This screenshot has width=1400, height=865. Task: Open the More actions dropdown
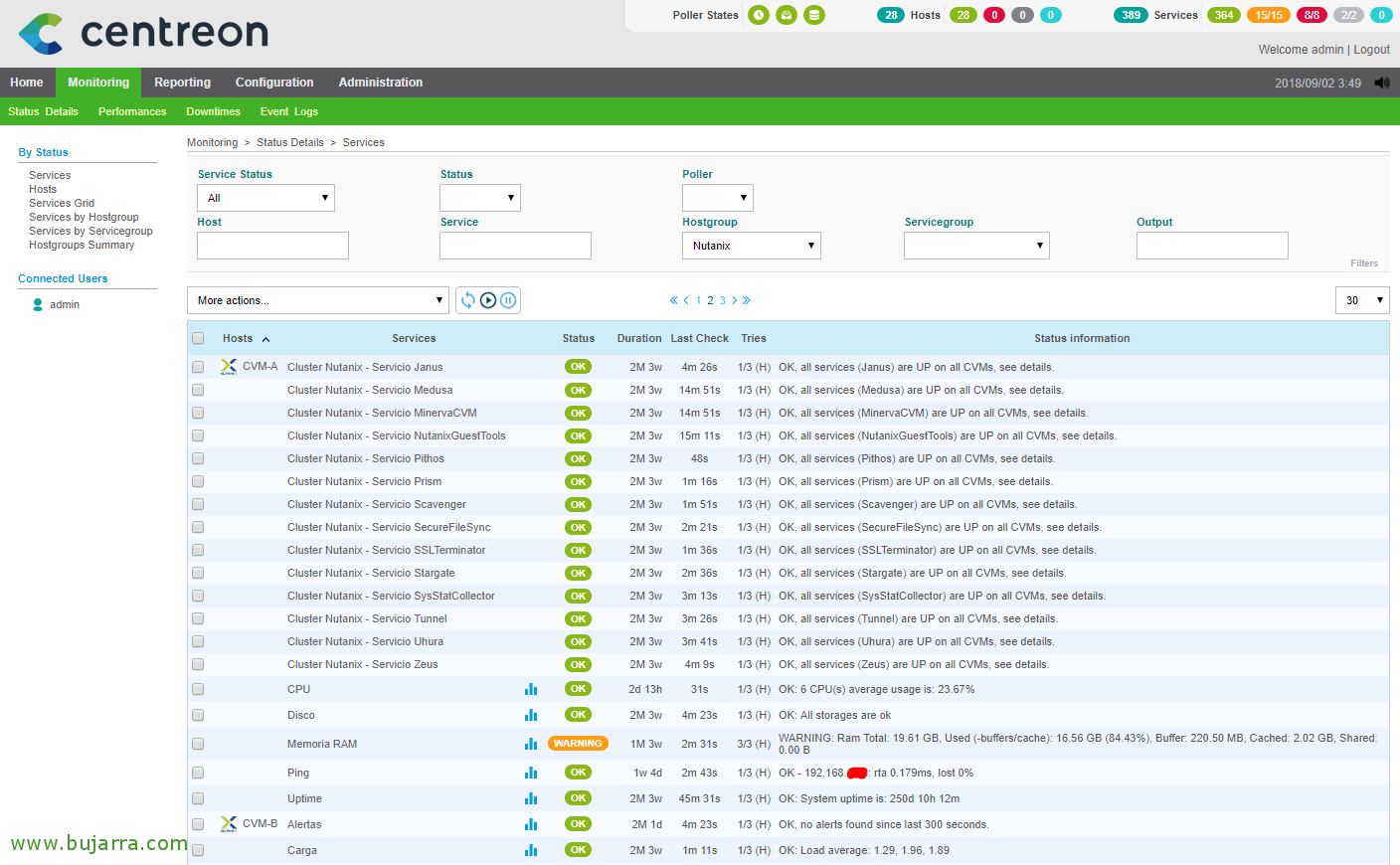[x=319, y=300]
